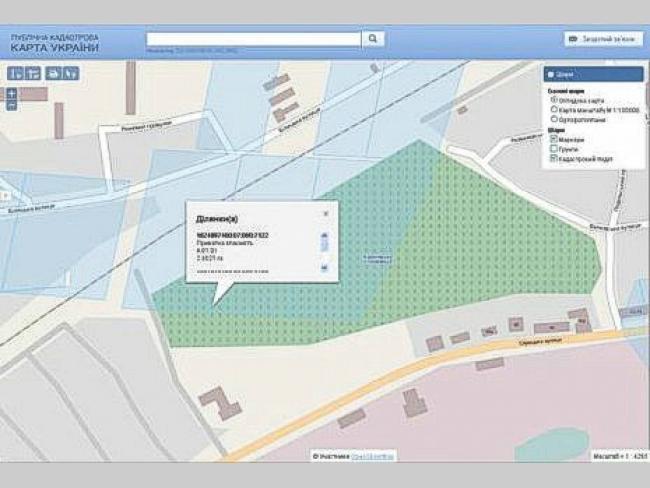Select the Оглядова карта base layer
650x488 pixels.
point(554,100)
